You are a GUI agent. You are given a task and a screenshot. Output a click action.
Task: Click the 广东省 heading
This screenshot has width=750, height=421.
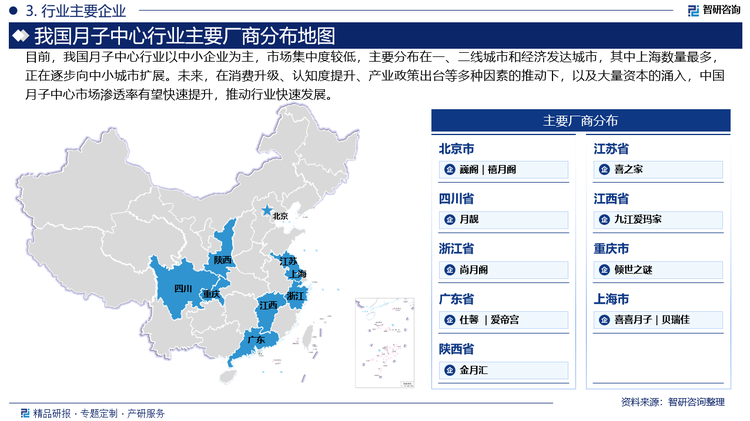click(x=456, y=299)
